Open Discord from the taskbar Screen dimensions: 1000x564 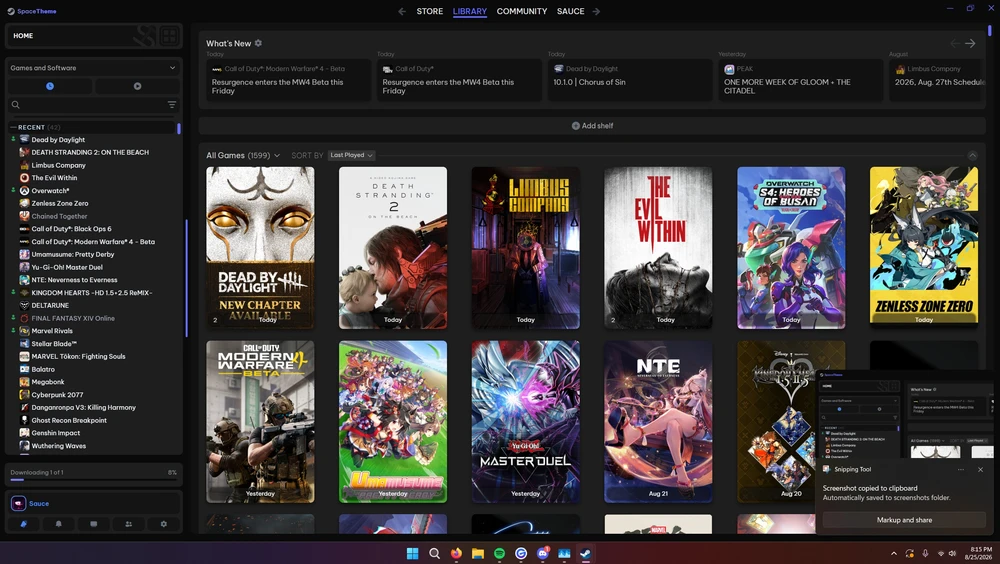(543, 553)
